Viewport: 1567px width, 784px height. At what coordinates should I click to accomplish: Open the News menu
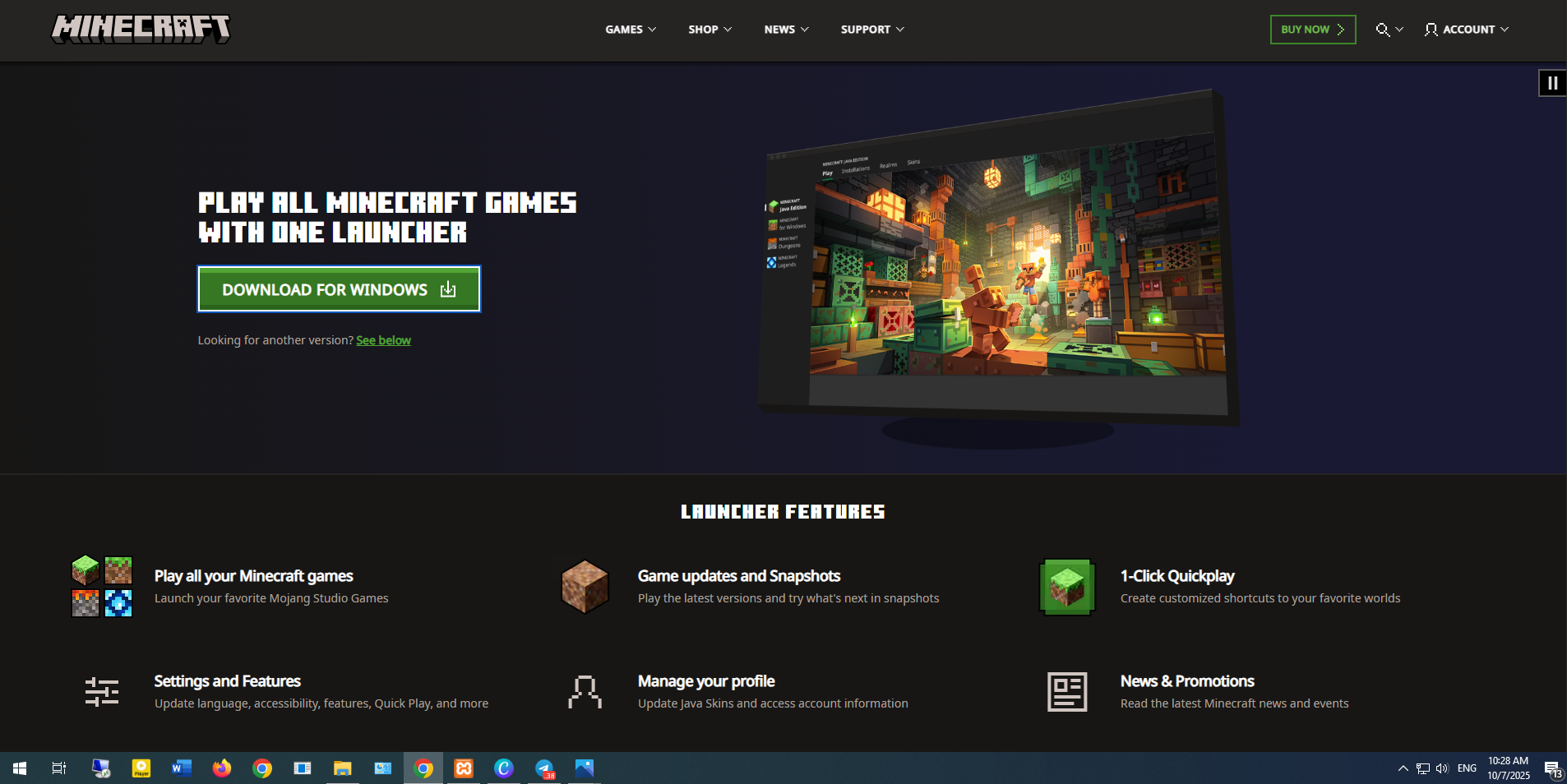click(x=786, y=30)
